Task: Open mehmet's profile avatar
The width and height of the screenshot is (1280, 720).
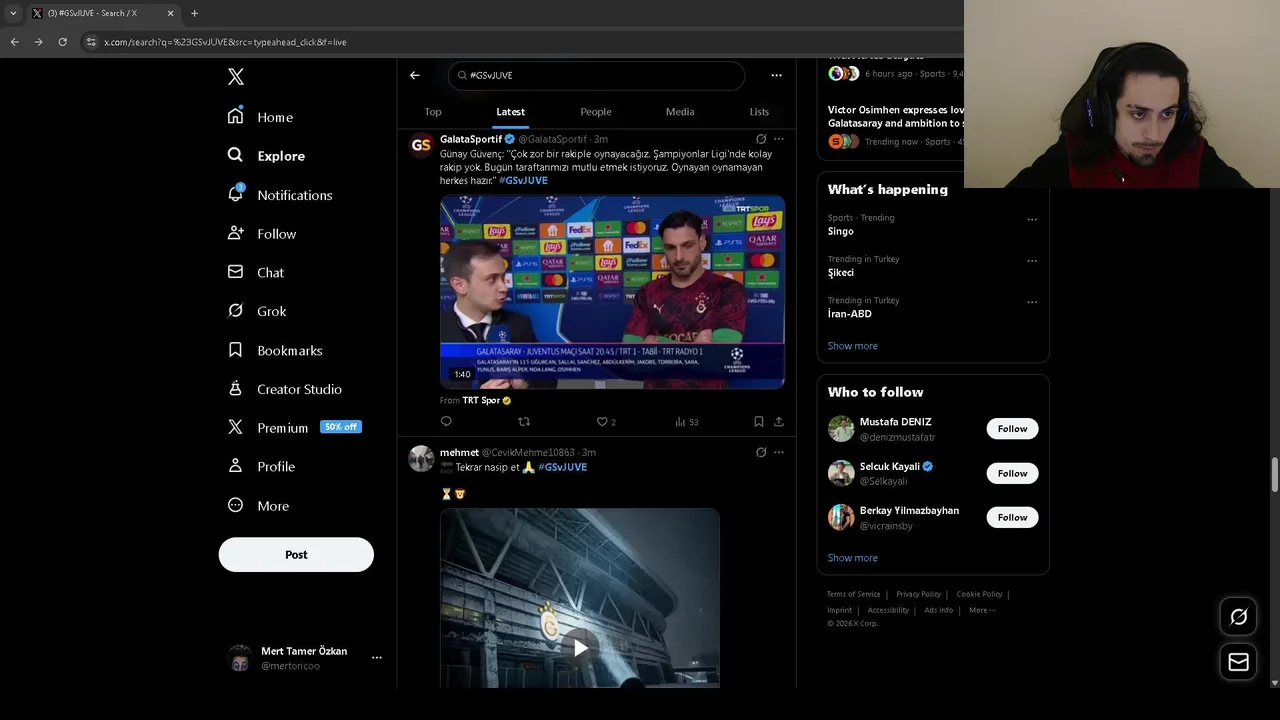Action: 421,458
